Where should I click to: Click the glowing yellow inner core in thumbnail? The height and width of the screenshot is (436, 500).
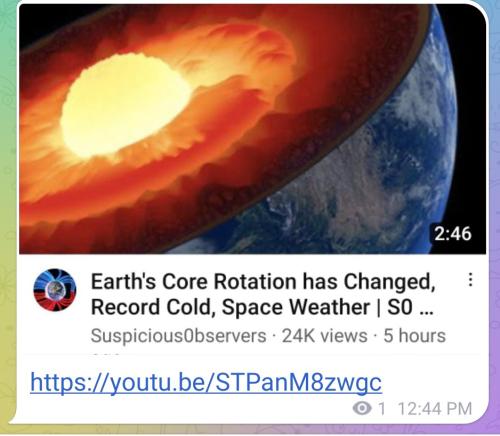[x=125, y=105]
